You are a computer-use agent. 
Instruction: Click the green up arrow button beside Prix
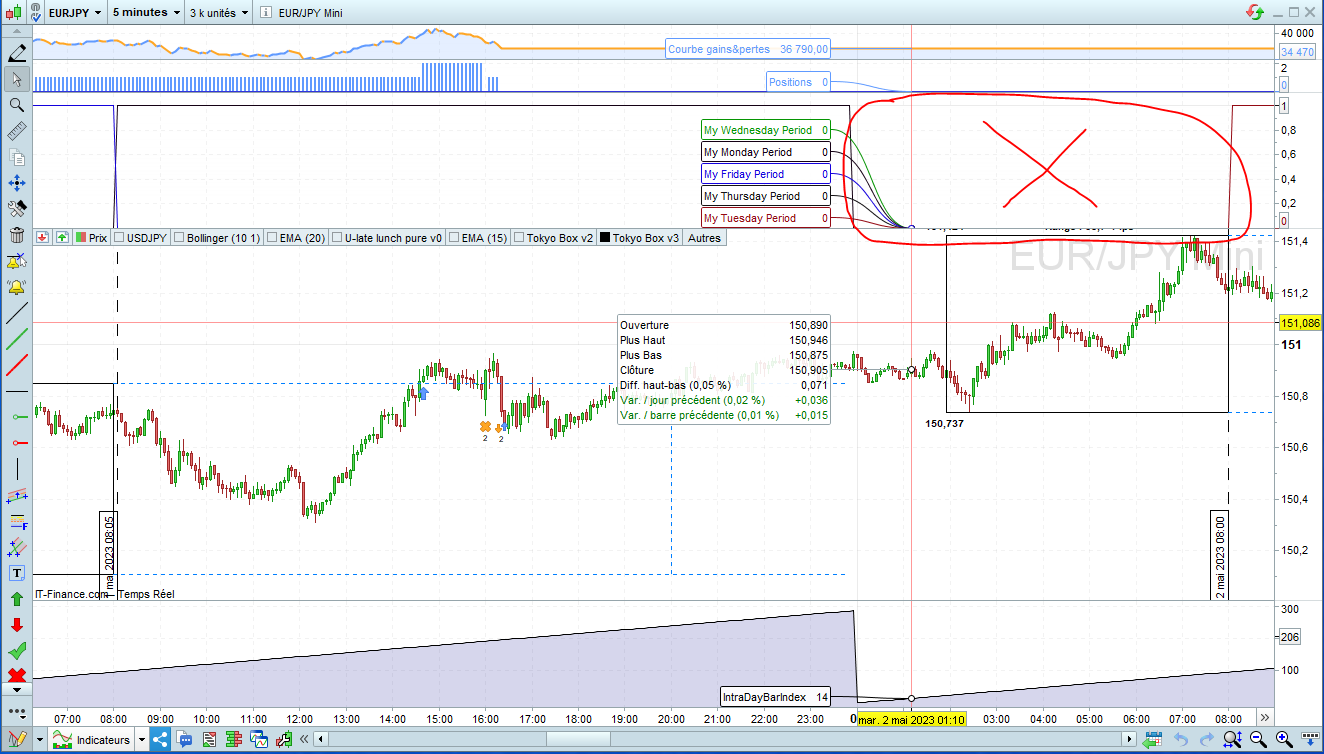62,238
